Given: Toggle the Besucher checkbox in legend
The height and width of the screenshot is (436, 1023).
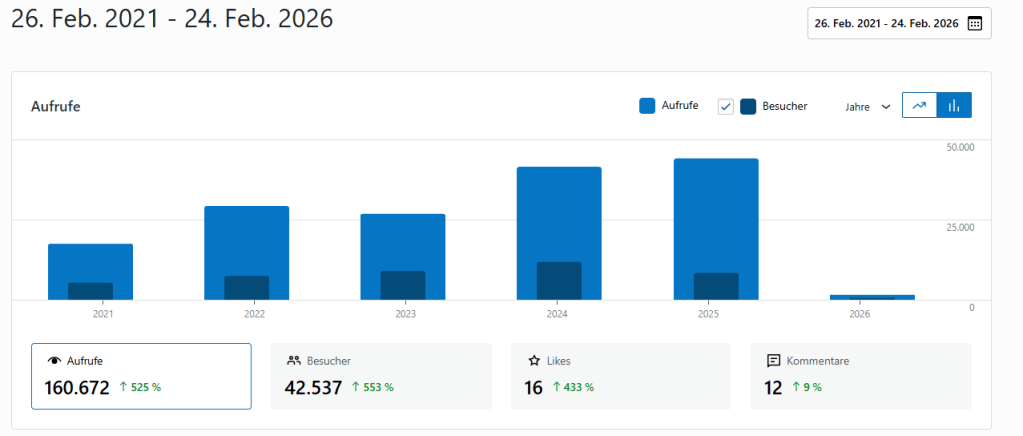Looking at the screenshot, I should (726, 106).
